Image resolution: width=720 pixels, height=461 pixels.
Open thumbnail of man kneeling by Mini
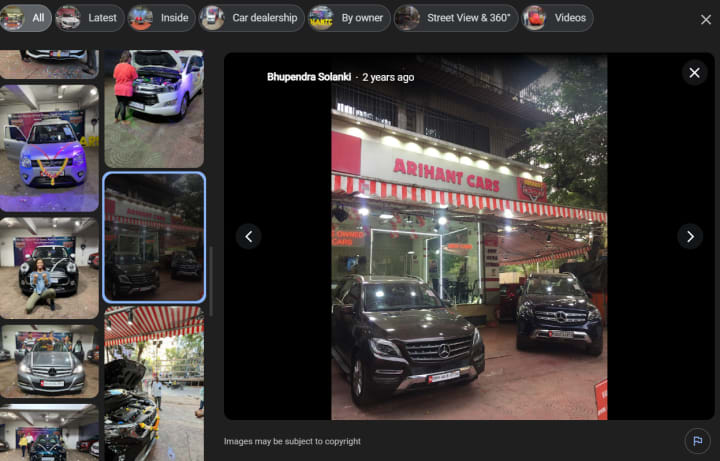[x=49, y=268]
